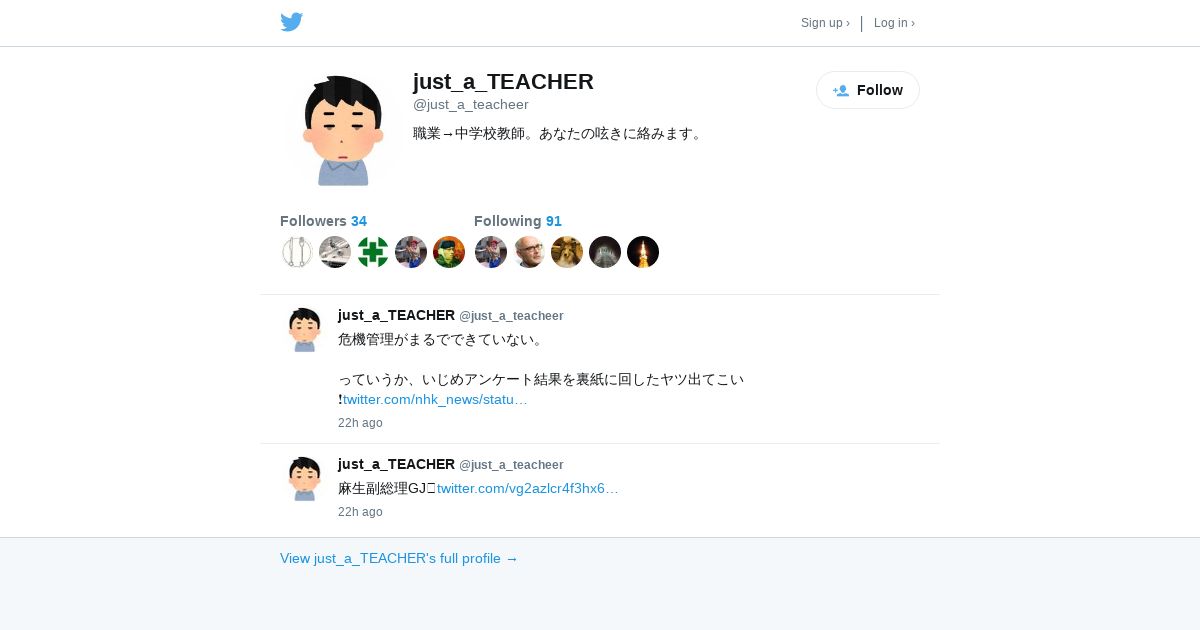Open the Sign up link
Screen dimensions: 1200x630
[825, 23]
